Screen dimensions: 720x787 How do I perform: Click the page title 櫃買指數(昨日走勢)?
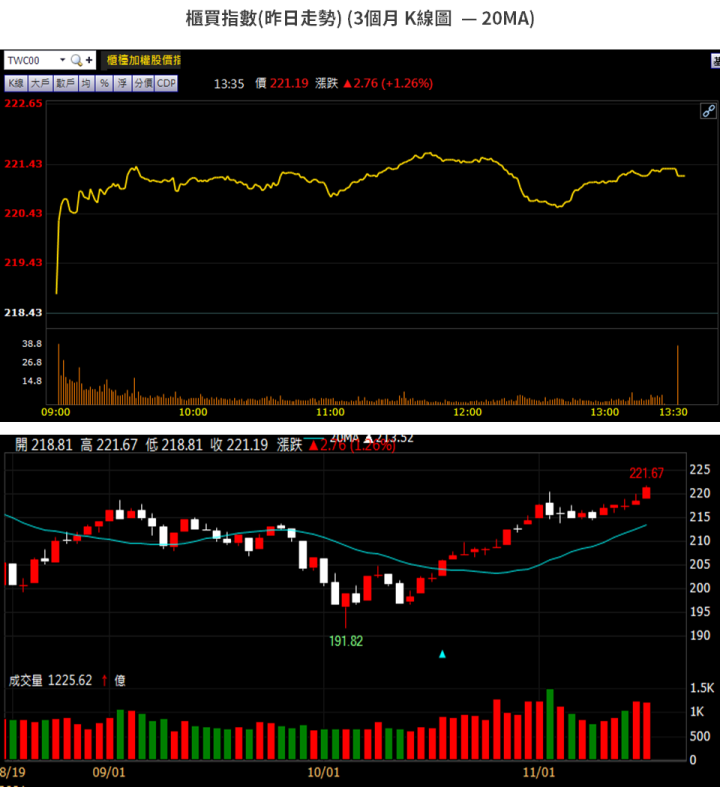click(264, 19)
